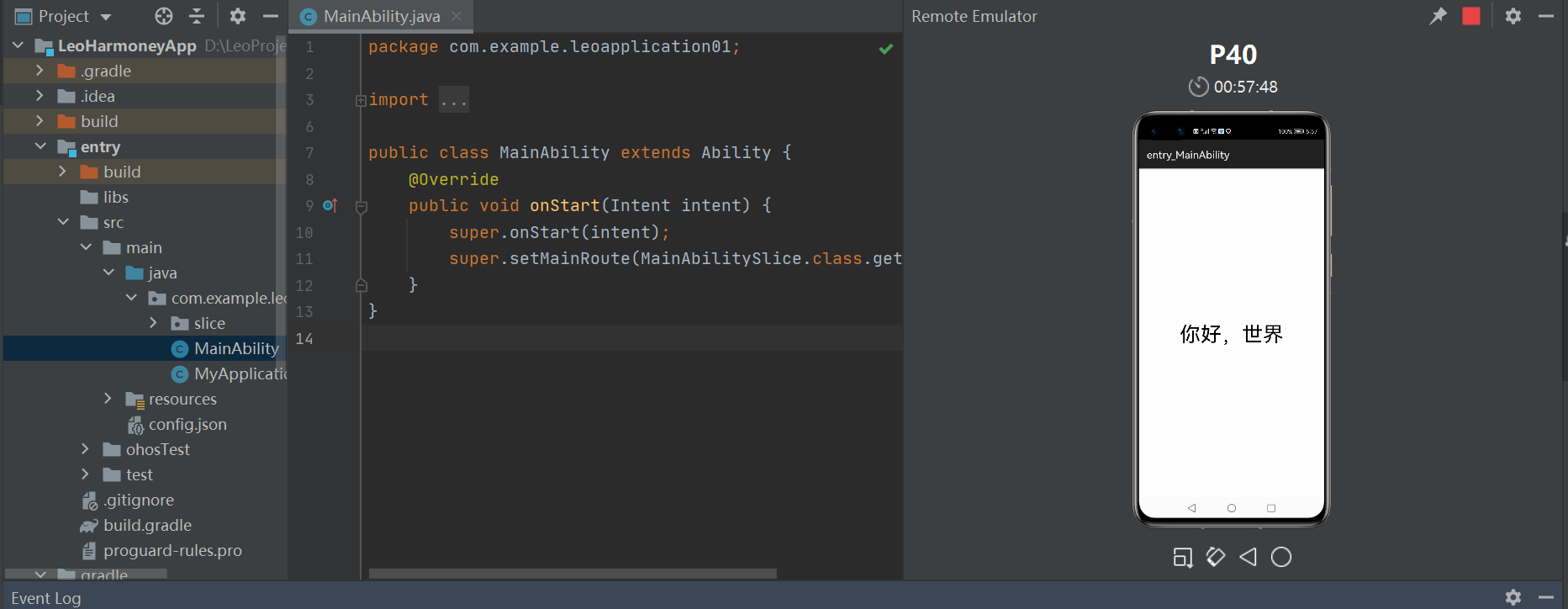This screenshot has width=1568, height=609.
Task: Select the libs folder
Action: 116,197
